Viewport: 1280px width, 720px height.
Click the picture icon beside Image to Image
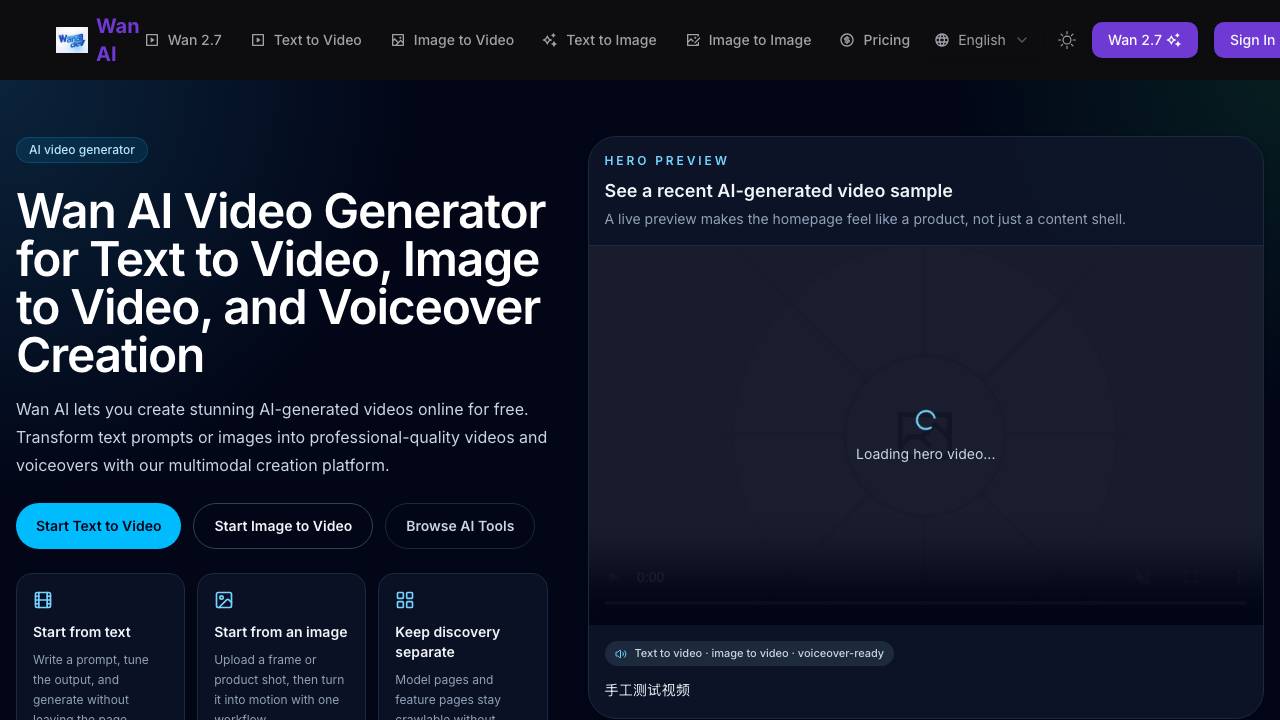[x=693, y=40]
